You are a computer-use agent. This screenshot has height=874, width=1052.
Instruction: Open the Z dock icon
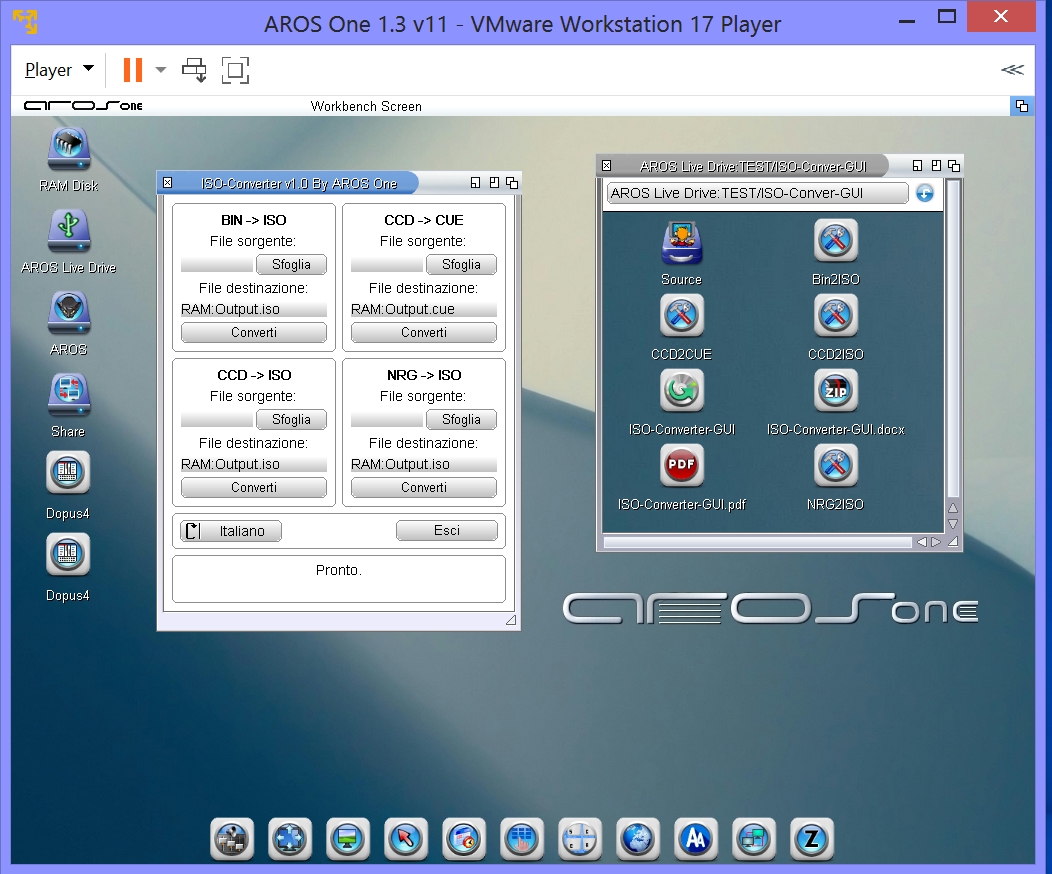(812, 838)
